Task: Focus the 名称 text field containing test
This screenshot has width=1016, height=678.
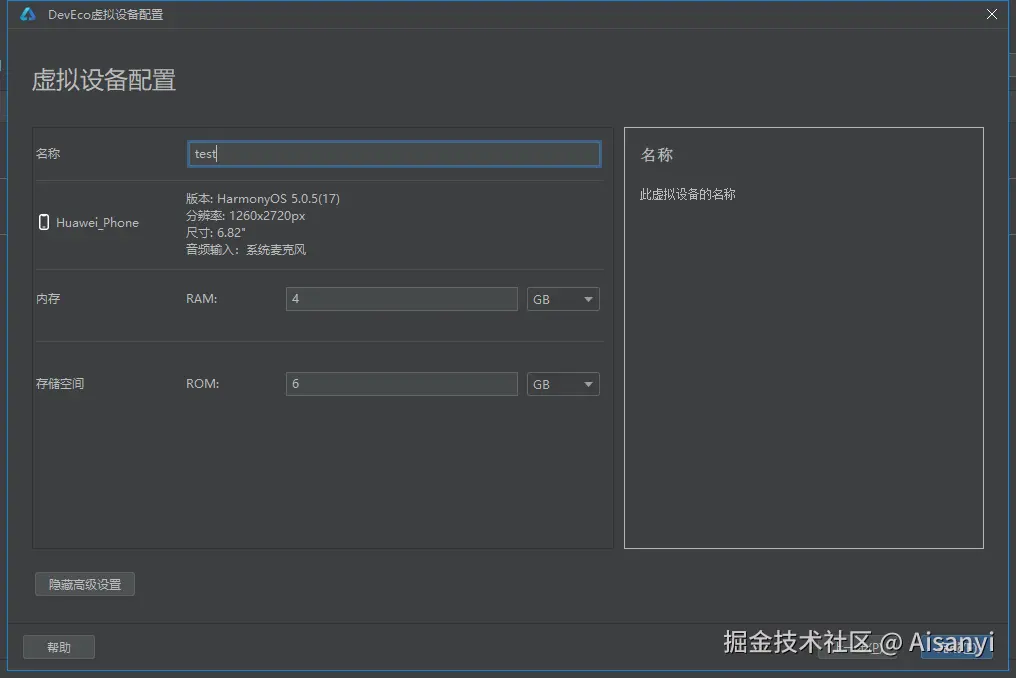Action: pos(394,154)
